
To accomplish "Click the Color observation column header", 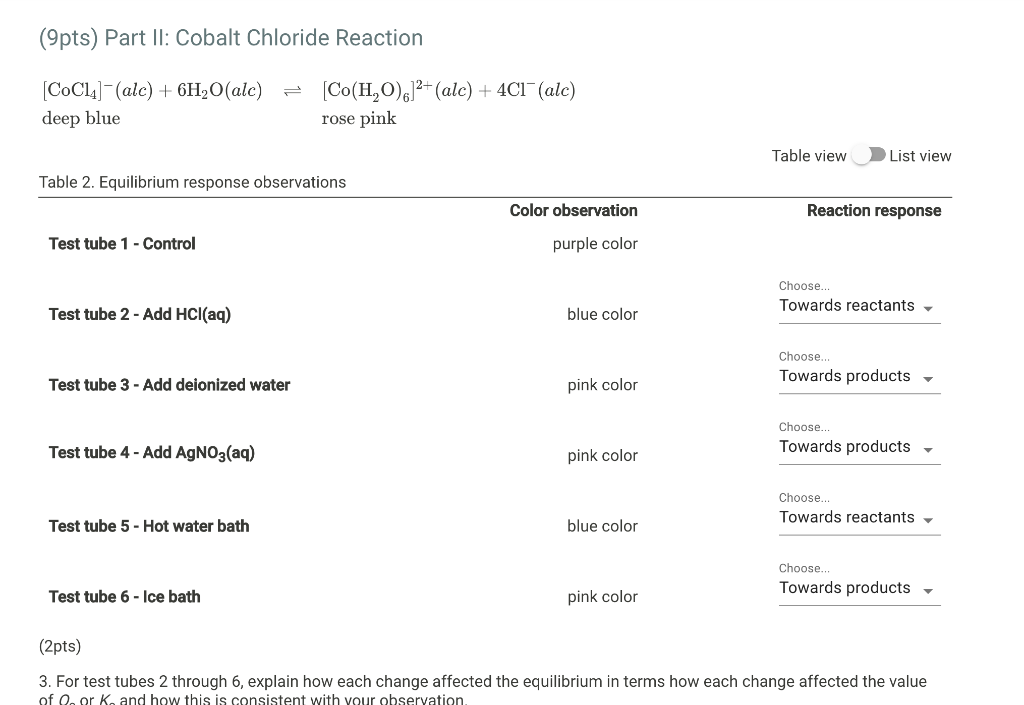I will coord(573,210).
